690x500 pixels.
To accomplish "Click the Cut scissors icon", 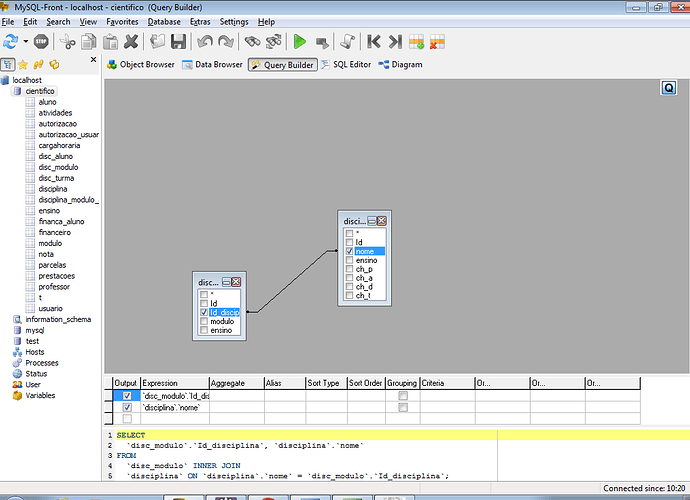I will [x=67, y=42].
